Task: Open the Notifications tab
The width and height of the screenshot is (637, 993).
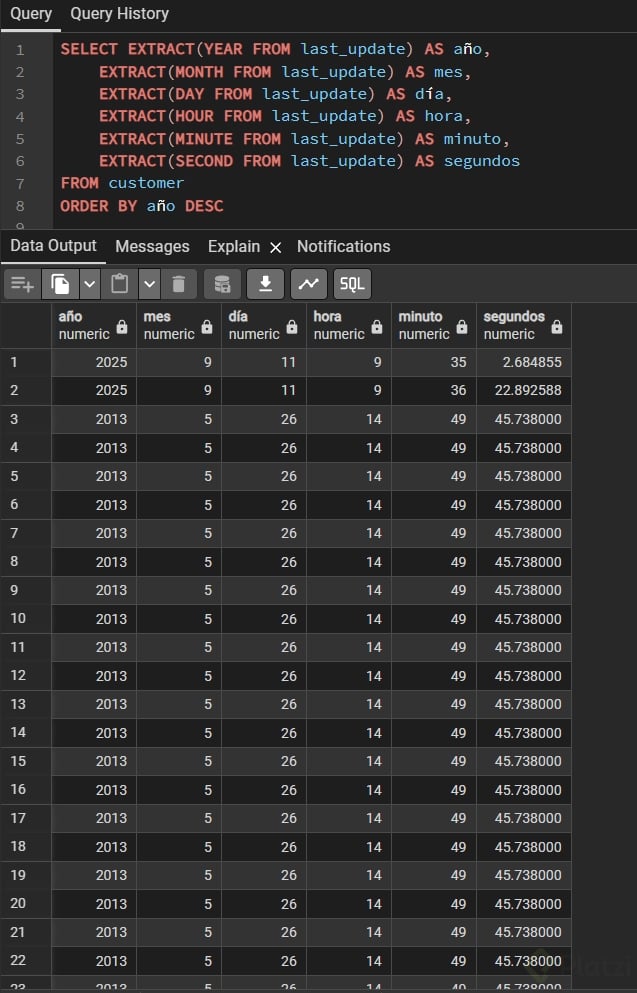Action: (343, 246)
